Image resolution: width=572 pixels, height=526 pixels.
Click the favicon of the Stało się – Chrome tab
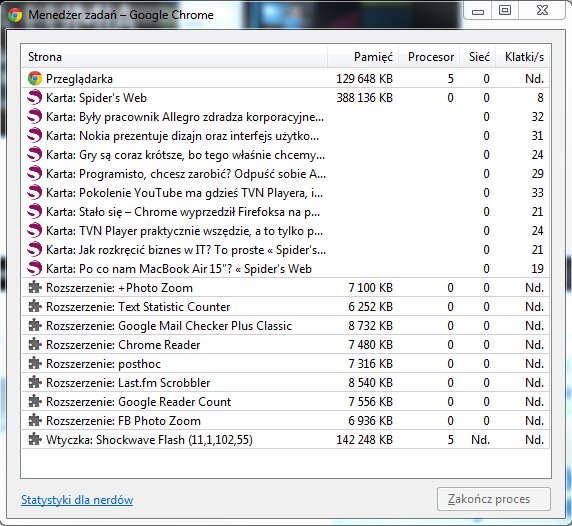(x=35, y=211)
